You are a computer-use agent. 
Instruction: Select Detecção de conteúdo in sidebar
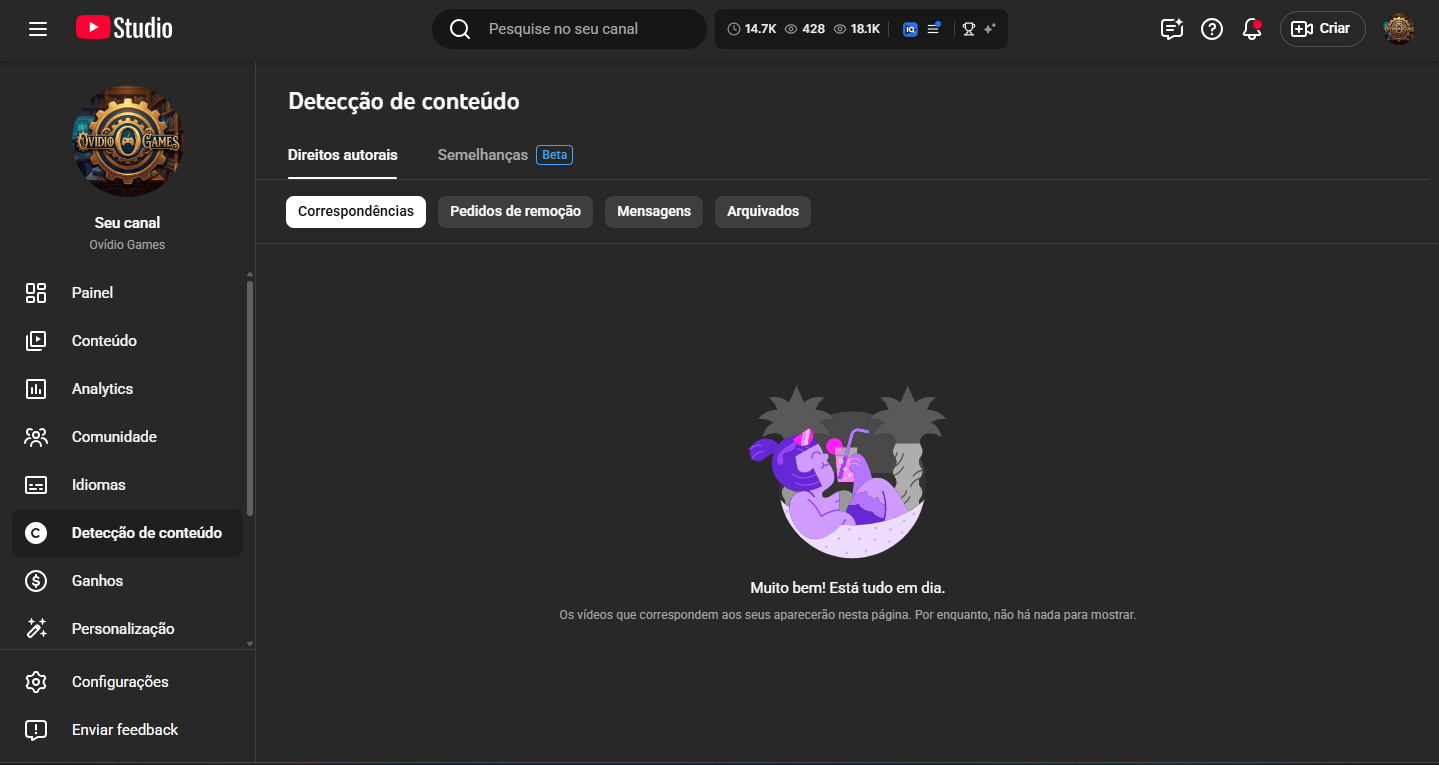[128, 533]
